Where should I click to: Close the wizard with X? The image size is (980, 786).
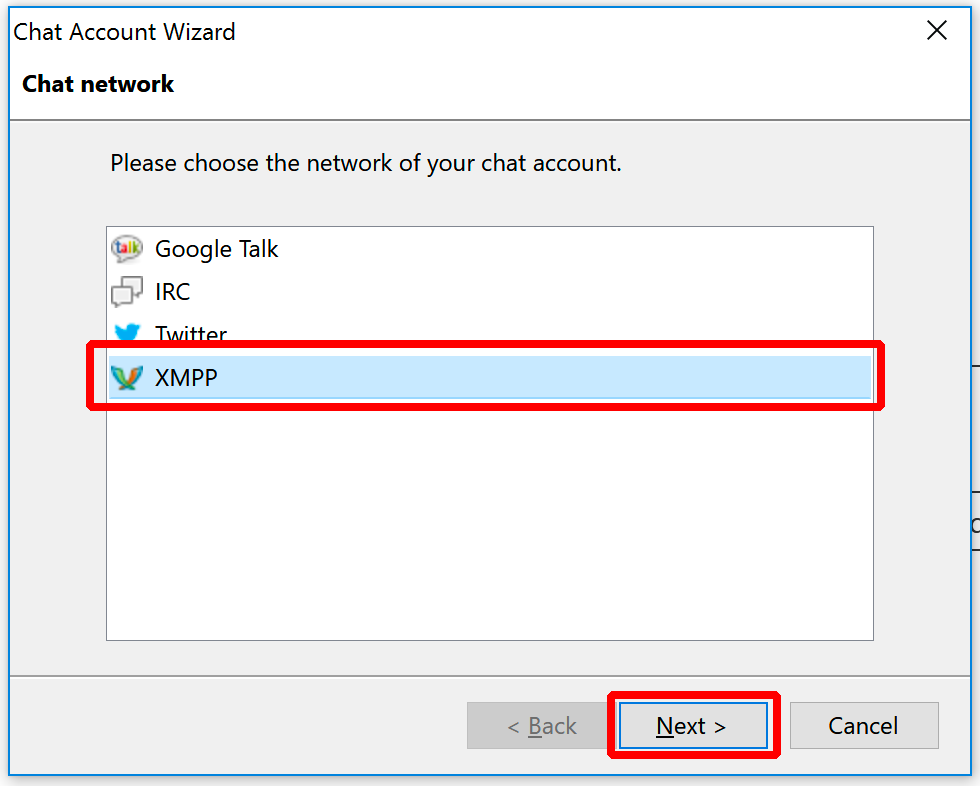(937, 30)
